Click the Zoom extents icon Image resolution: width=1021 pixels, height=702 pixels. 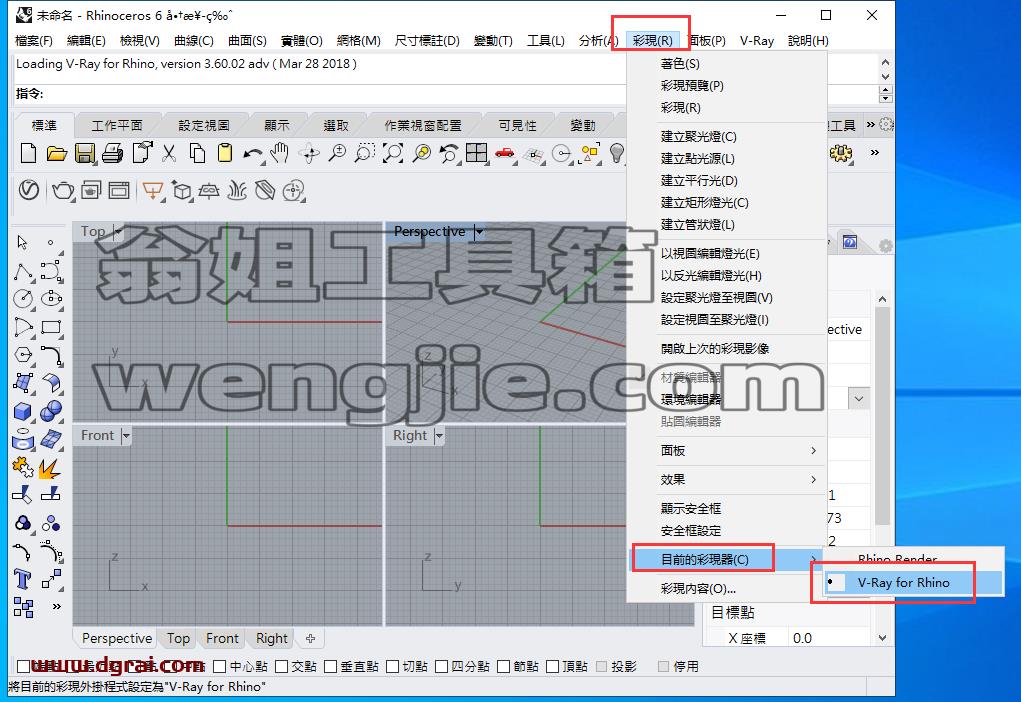click(x=393, y=154)
